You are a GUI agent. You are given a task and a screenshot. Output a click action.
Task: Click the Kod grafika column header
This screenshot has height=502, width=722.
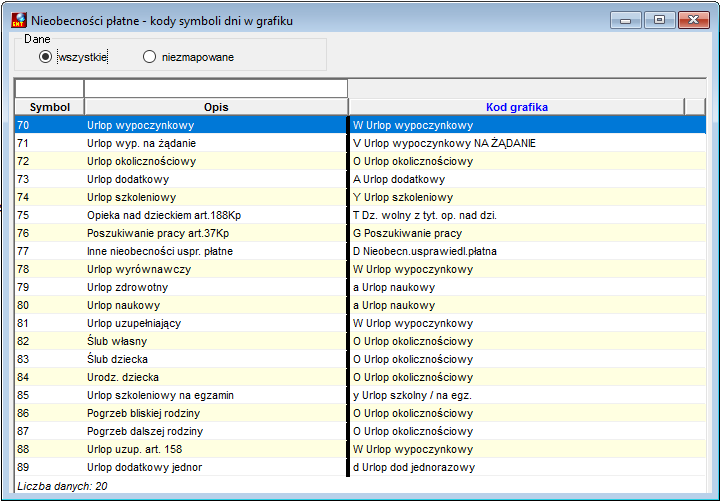pyautogui.click(x=517, y=107)
